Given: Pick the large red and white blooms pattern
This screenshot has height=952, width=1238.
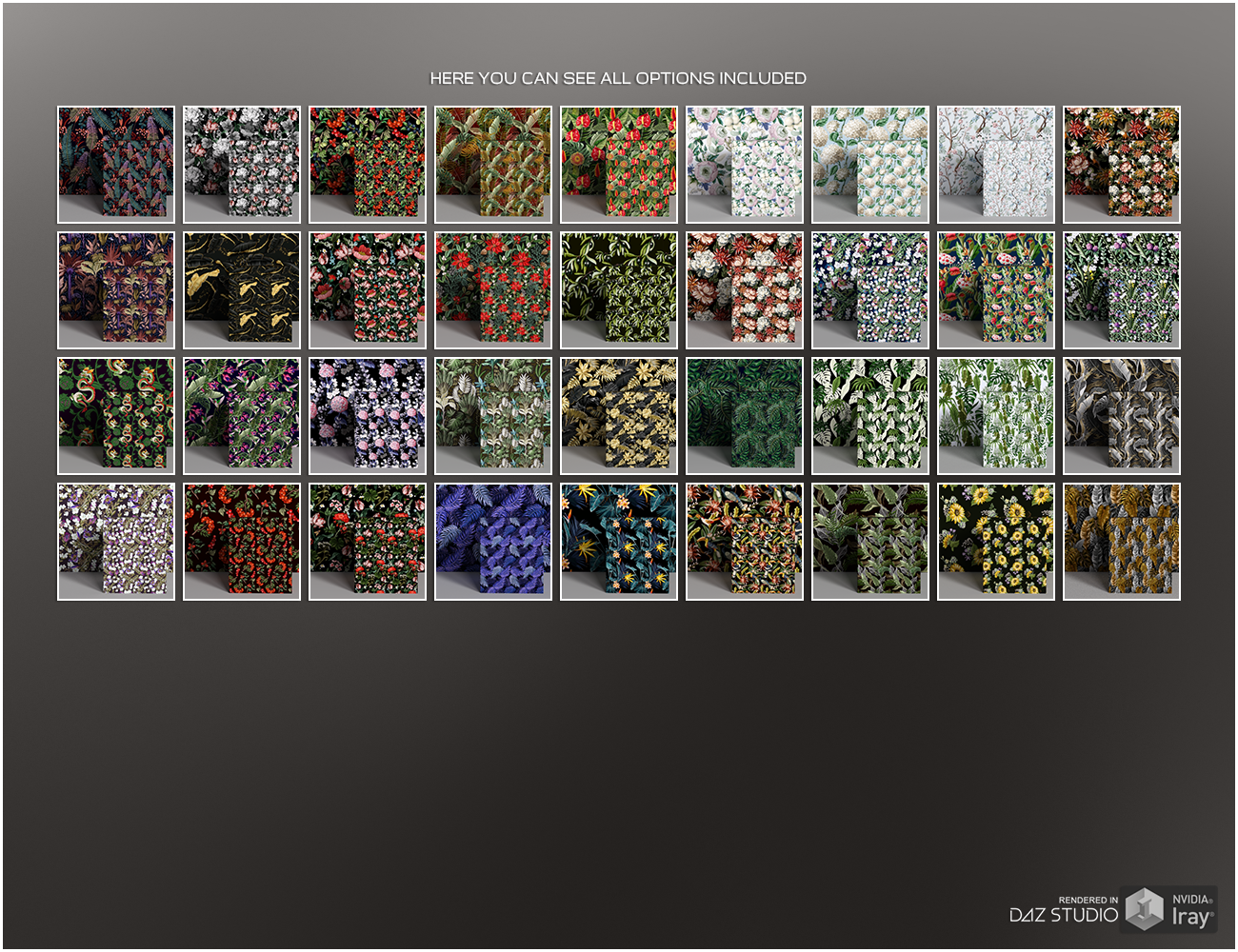Looking at the screenshot, I should pos(745,290).
